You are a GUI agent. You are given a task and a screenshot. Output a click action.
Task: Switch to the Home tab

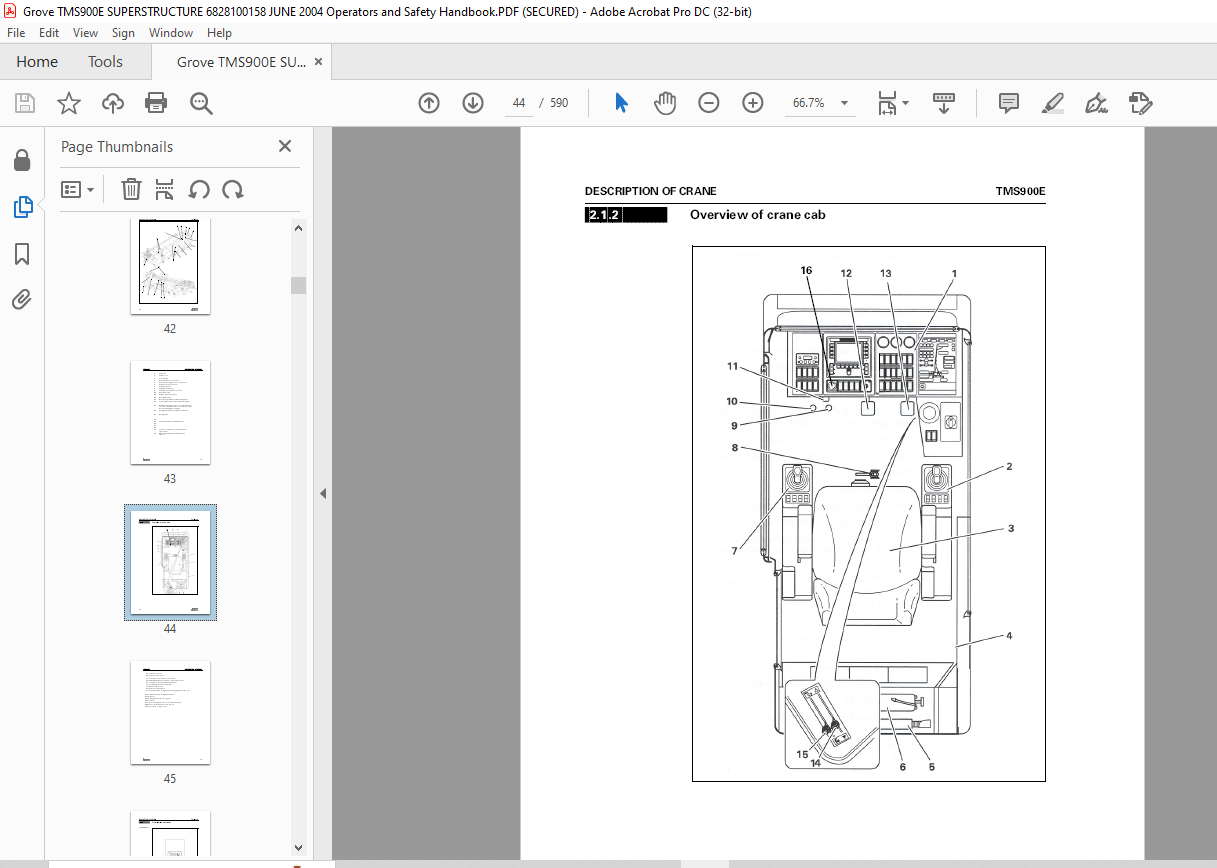(x=37, y=62)
